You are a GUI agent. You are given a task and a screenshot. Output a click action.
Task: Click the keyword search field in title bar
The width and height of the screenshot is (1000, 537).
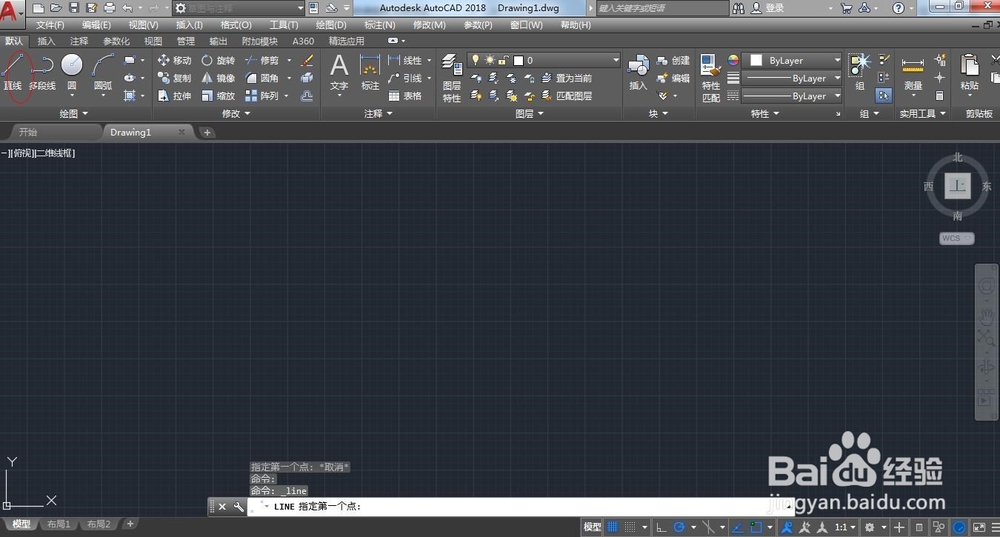point(661,8)
